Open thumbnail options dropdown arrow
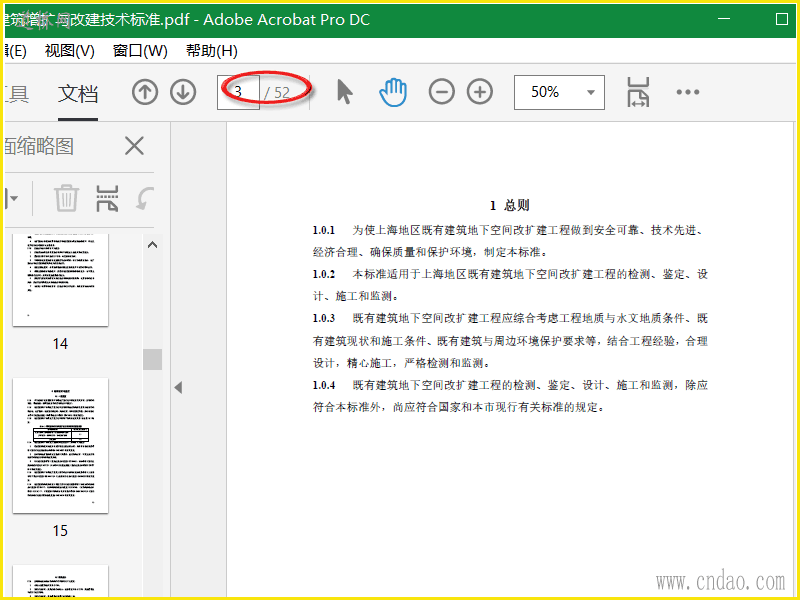Screen dimensions: 800x600 pyautogui.click(x=12, y=198)
